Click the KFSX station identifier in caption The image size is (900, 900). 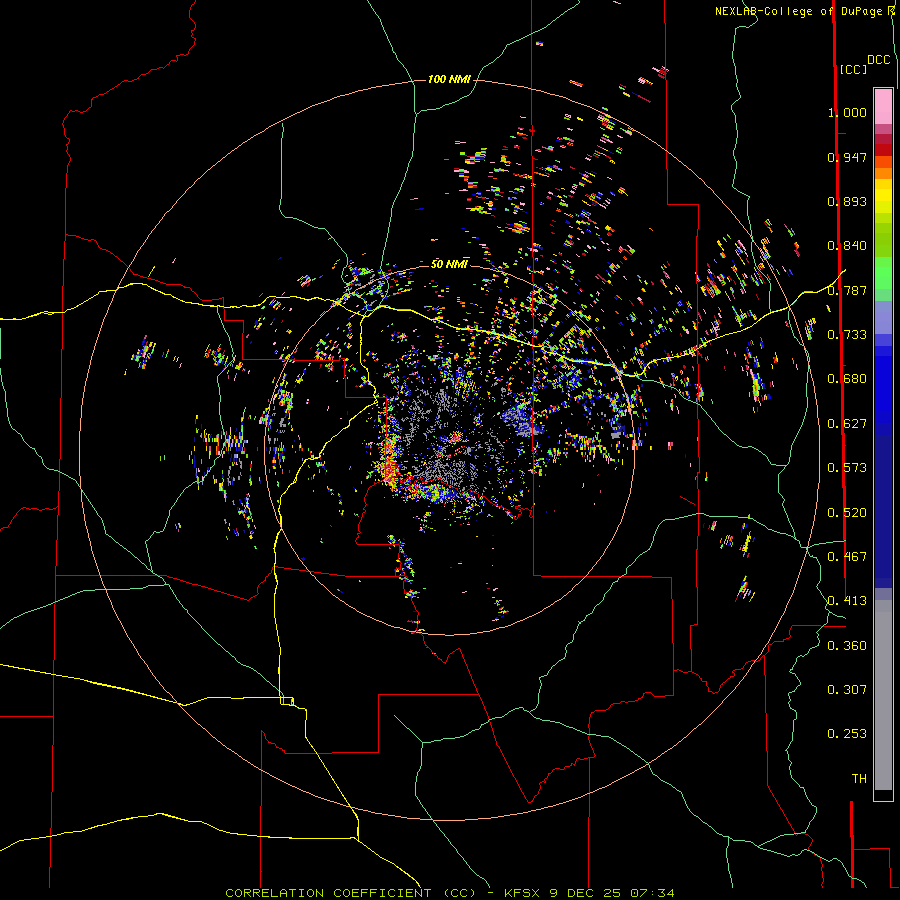(x=522, y=893)
